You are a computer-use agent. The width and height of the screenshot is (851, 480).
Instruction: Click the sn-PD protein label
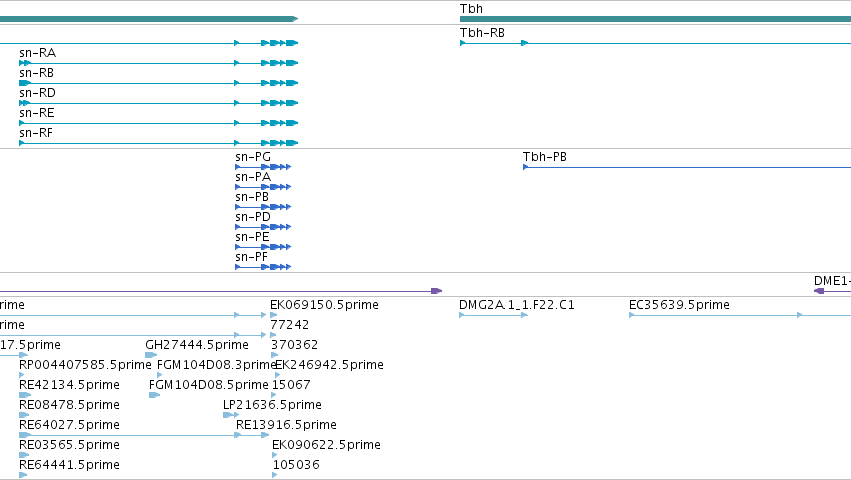click(x=253, y=217)
